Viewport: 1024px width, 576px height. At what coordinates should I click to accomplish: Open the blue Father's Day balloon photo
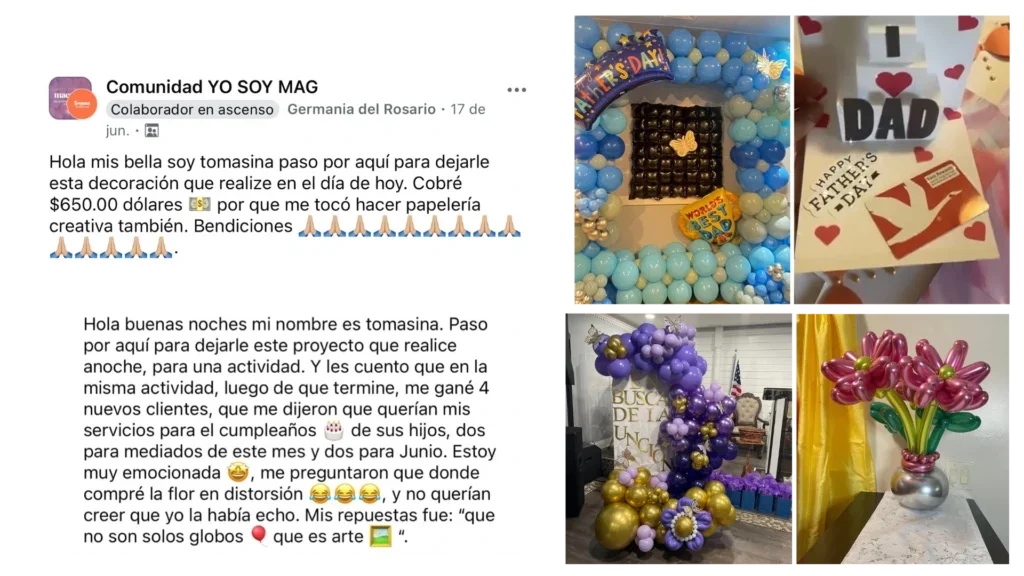[682, 160]
